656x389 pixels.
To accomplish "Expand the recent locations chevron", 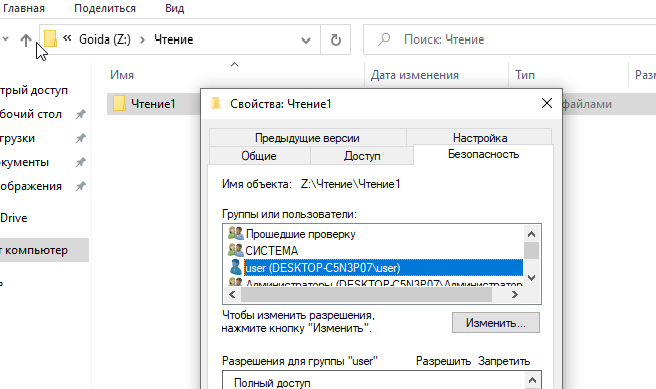I will click(x=5, y=39).
